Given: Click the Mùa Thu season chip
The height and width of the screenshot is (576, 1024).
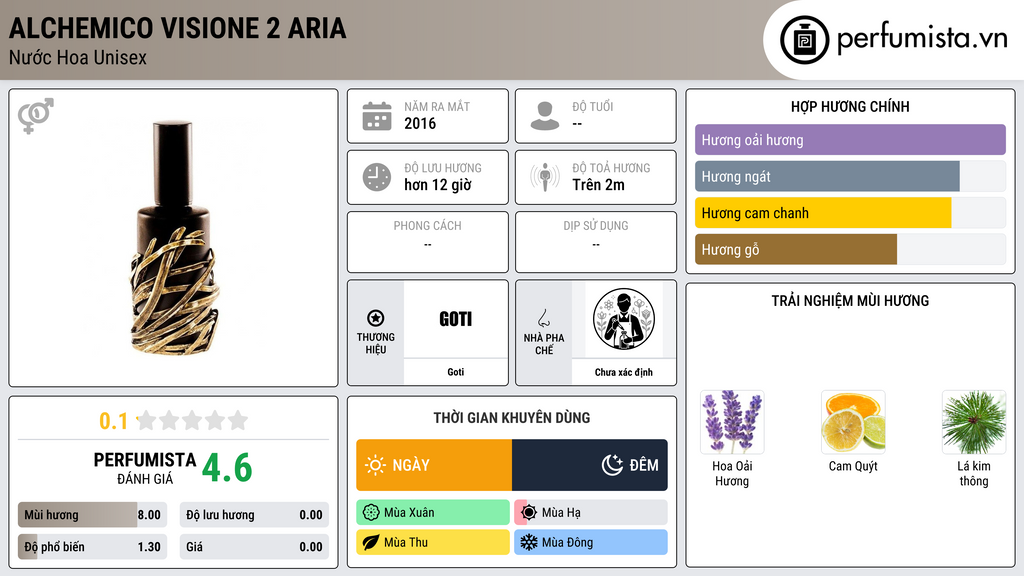Looking at the screenshot, I should (x=433, y=542).
